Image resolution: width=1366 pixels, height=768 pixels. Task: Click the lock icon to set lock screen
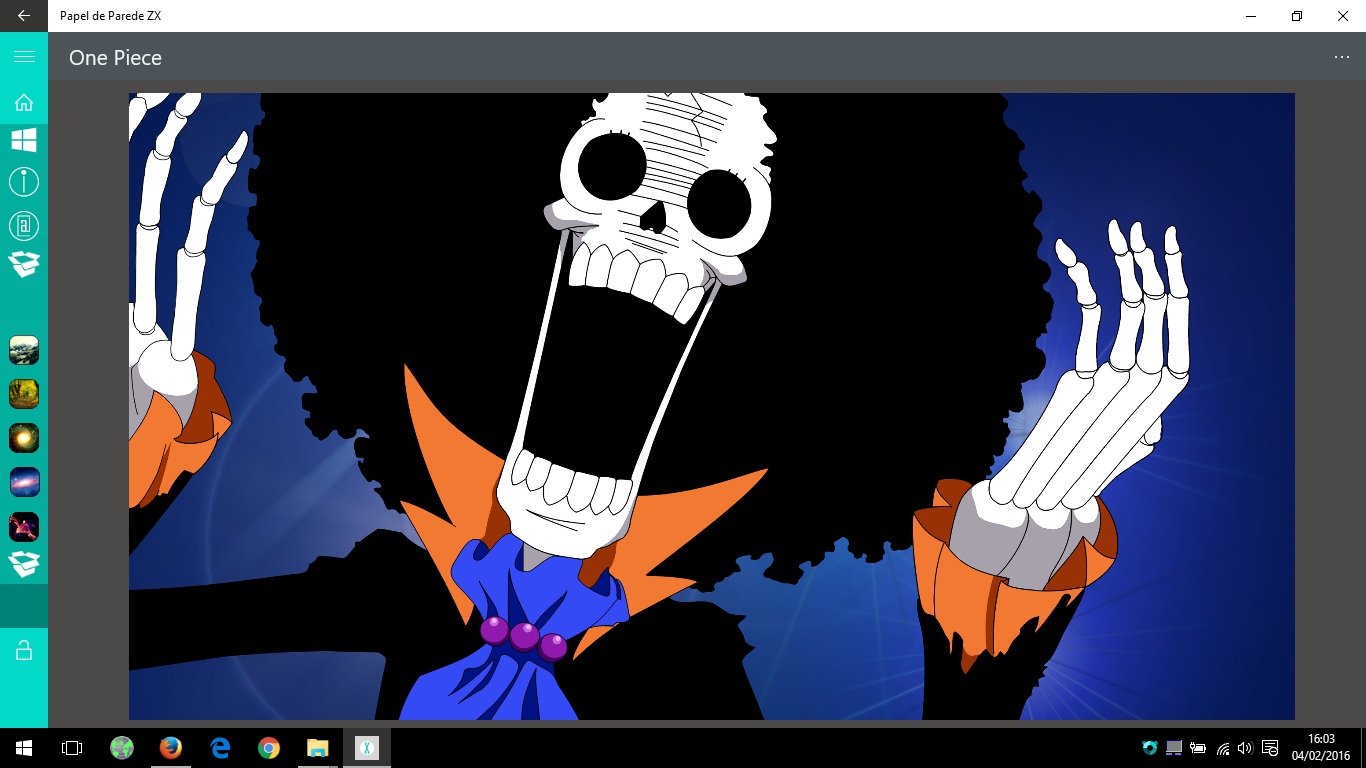point(24,649)
